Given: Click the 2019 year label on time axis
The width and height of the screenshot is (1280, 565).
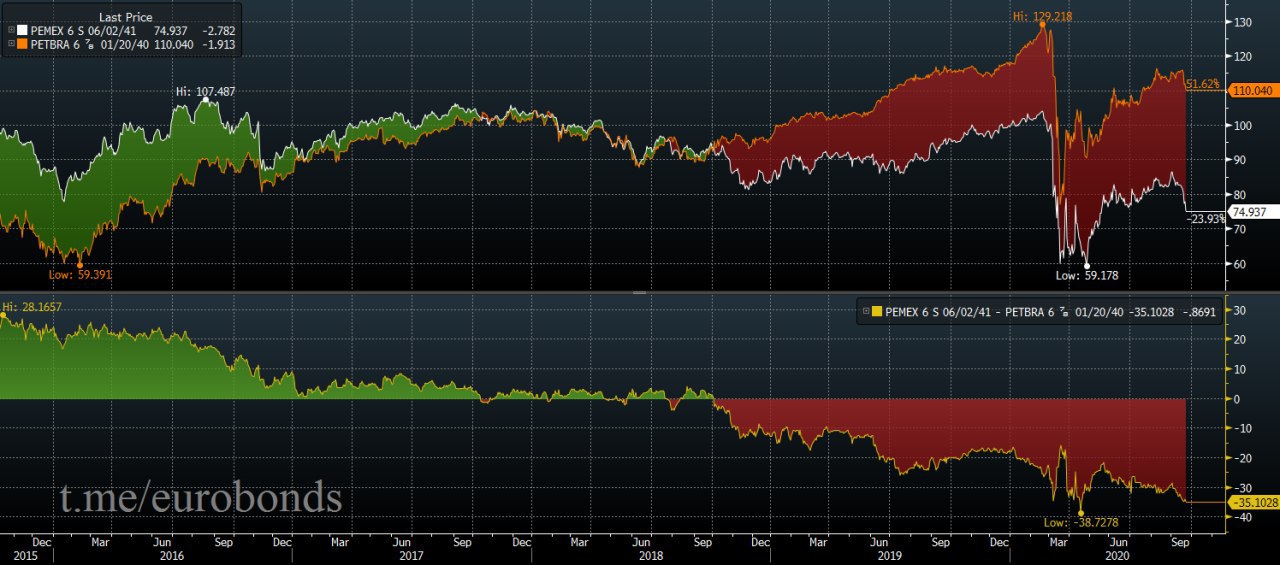Looking at the screenshot, I should click(x=888, y=555).
